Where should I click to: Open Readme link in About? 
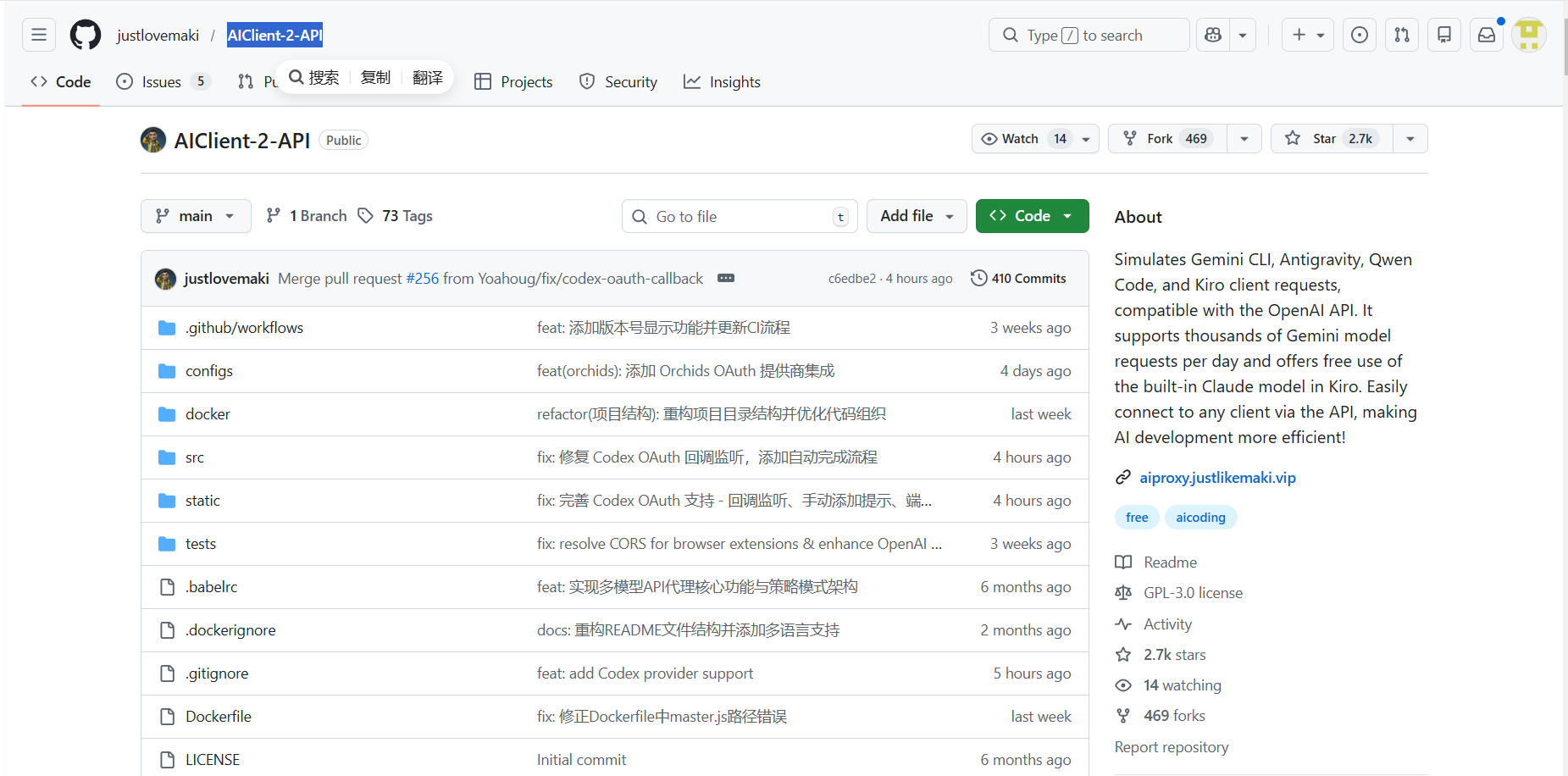pos(1156,563)
